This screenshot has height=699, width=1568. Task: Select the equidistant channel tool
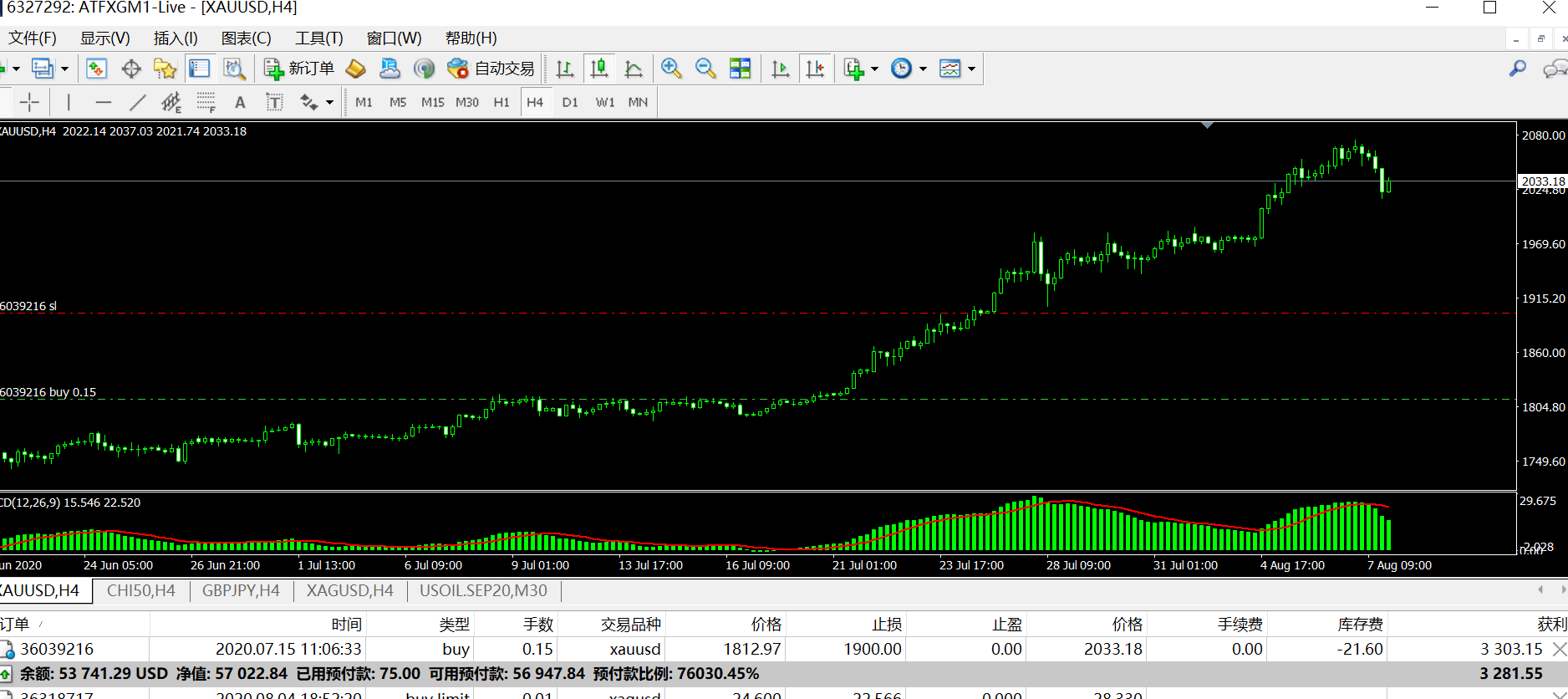pyautogui.click(x=171, y=102)
